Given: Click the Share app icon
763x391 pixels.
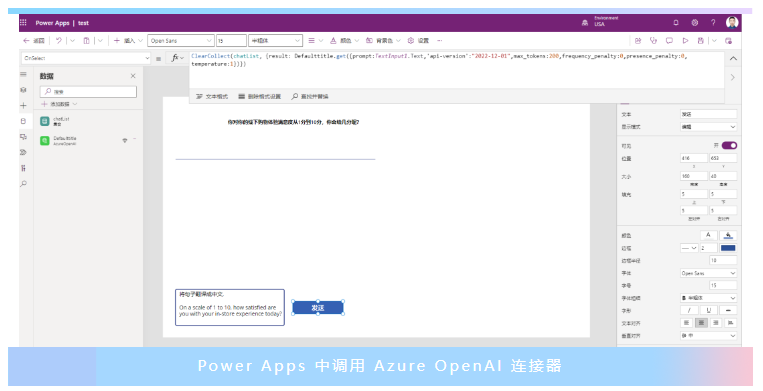Looking at the screenshot, I should point(638,41).
